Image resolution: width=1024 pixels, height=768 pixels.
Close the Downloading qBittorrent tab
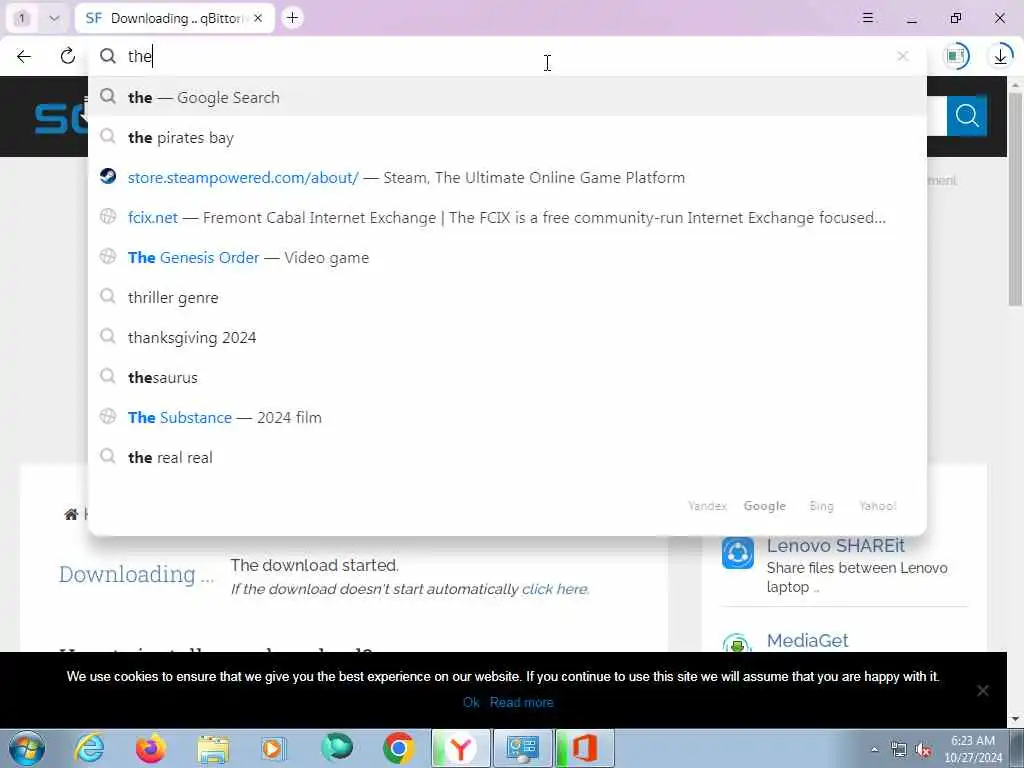click(x=258, y=18)
